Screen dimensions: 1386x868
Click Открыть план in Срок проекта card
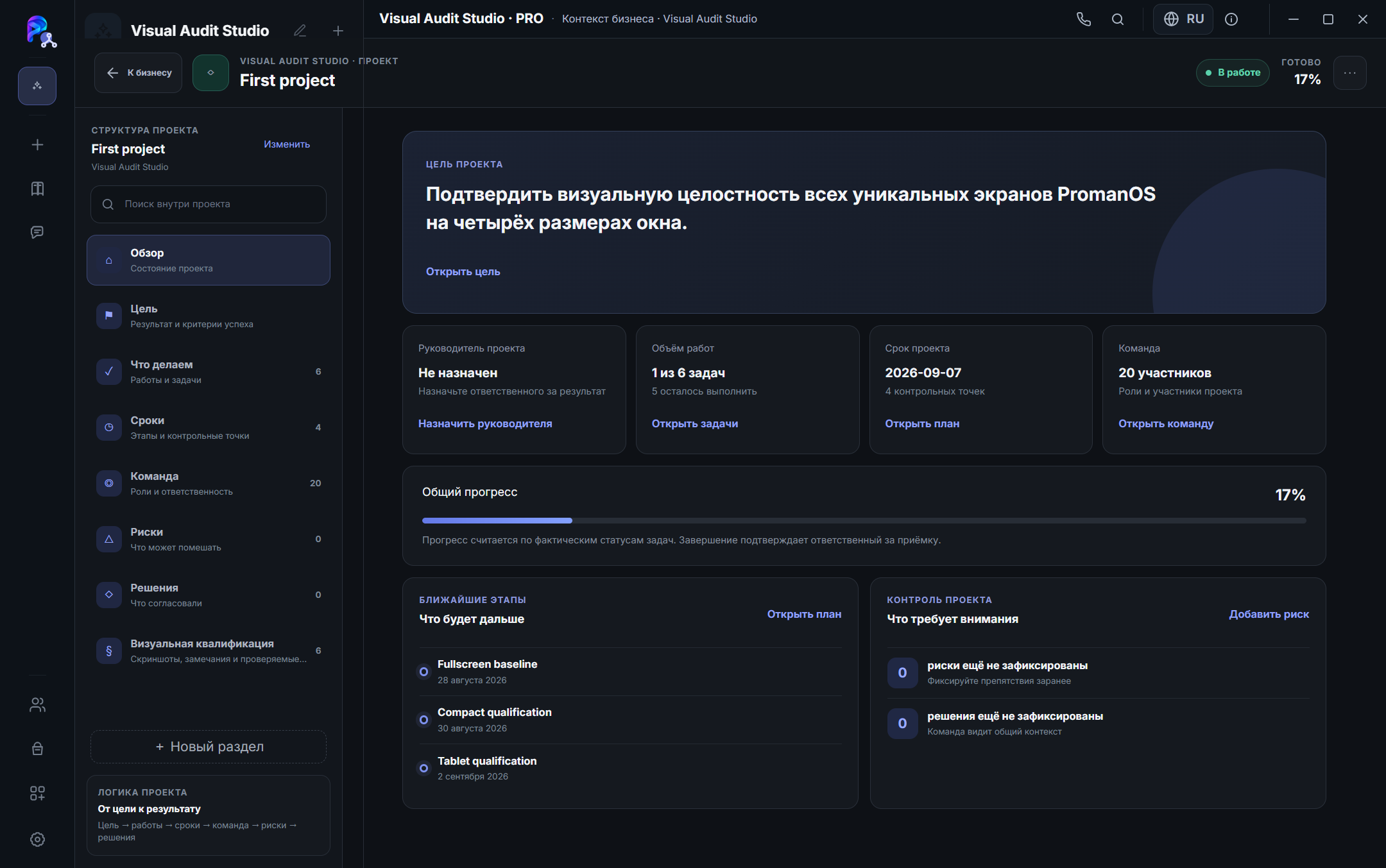[x=922, y=423]
